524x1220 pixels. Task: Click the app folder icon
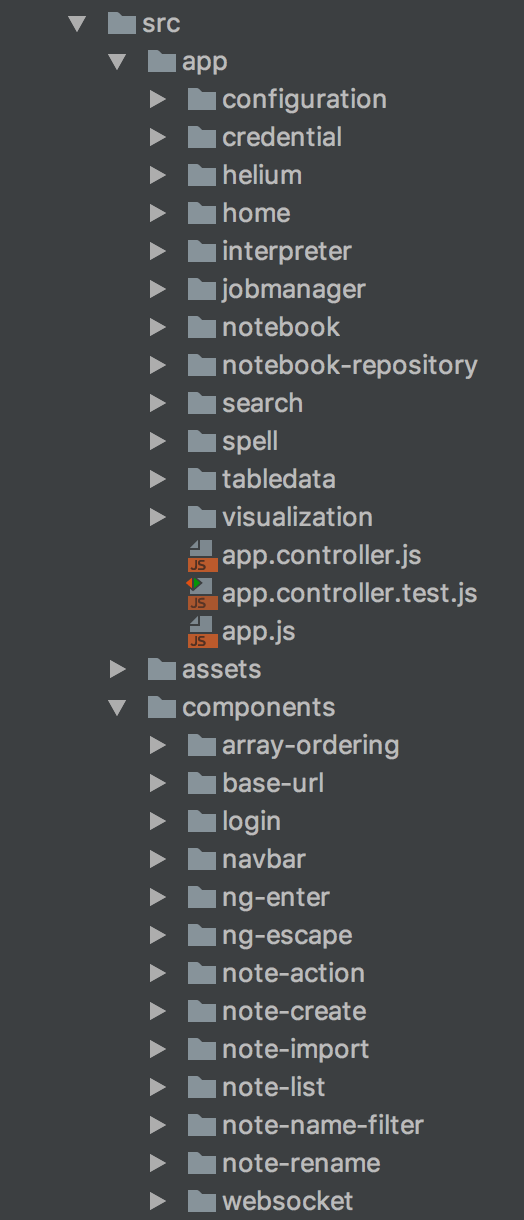161,60
